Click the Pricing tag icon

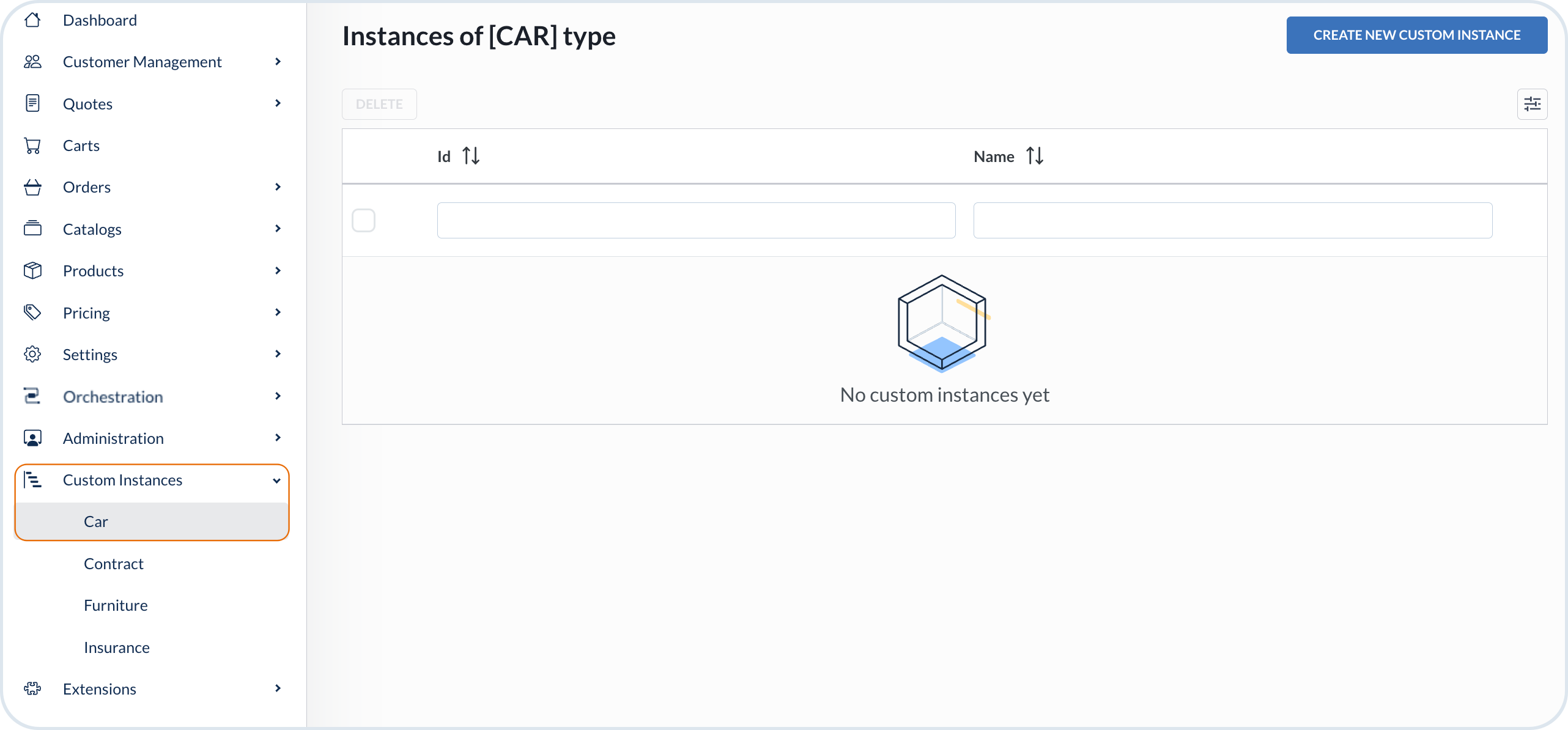click(32, 312)
